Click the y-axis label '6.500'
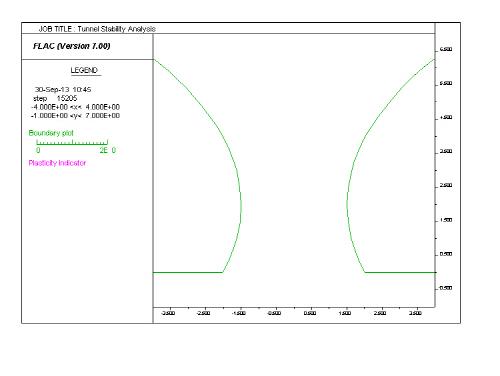 [446, 49]
